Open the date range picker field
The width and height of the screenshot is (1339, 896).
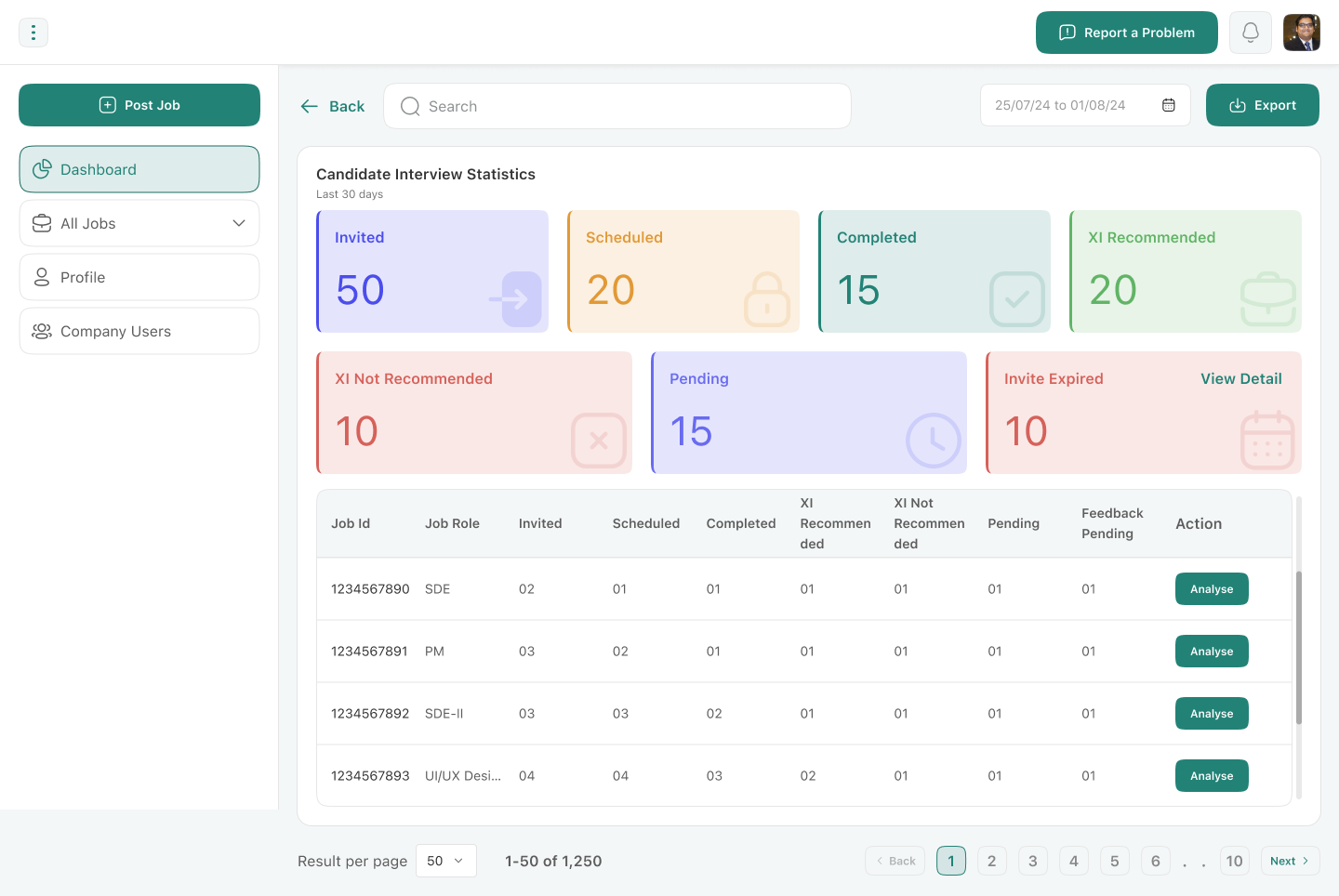(1069, 105)
